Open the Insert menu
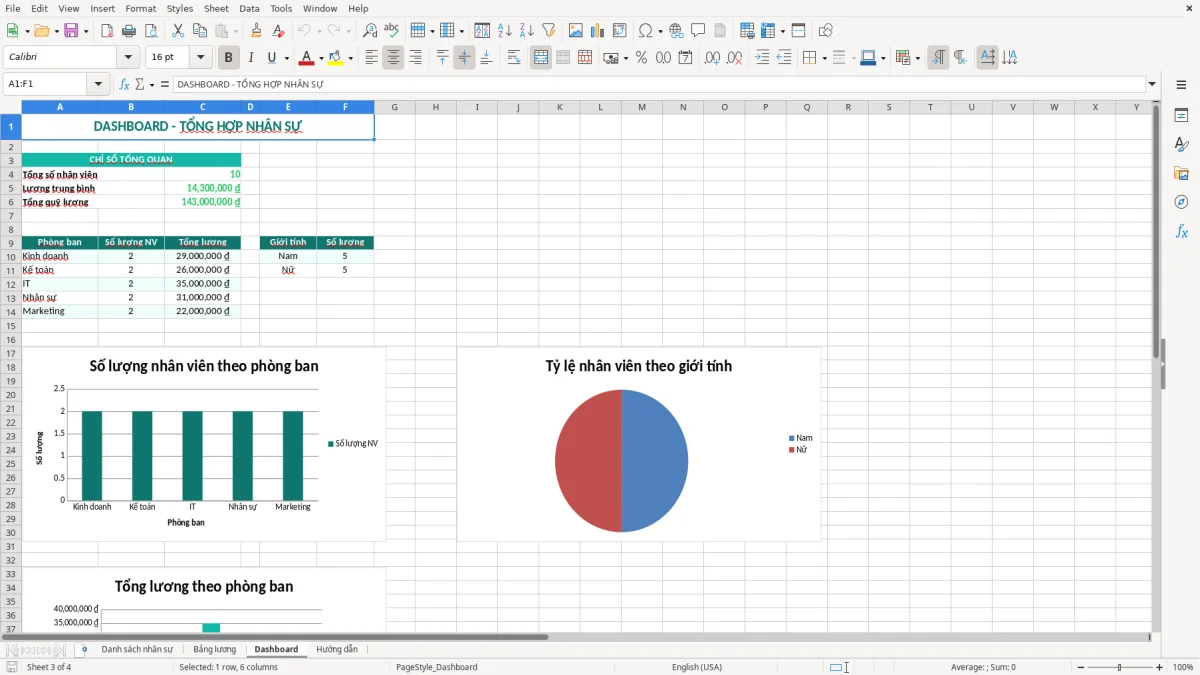The image size is (1200, 675). (x=103, y=8)
